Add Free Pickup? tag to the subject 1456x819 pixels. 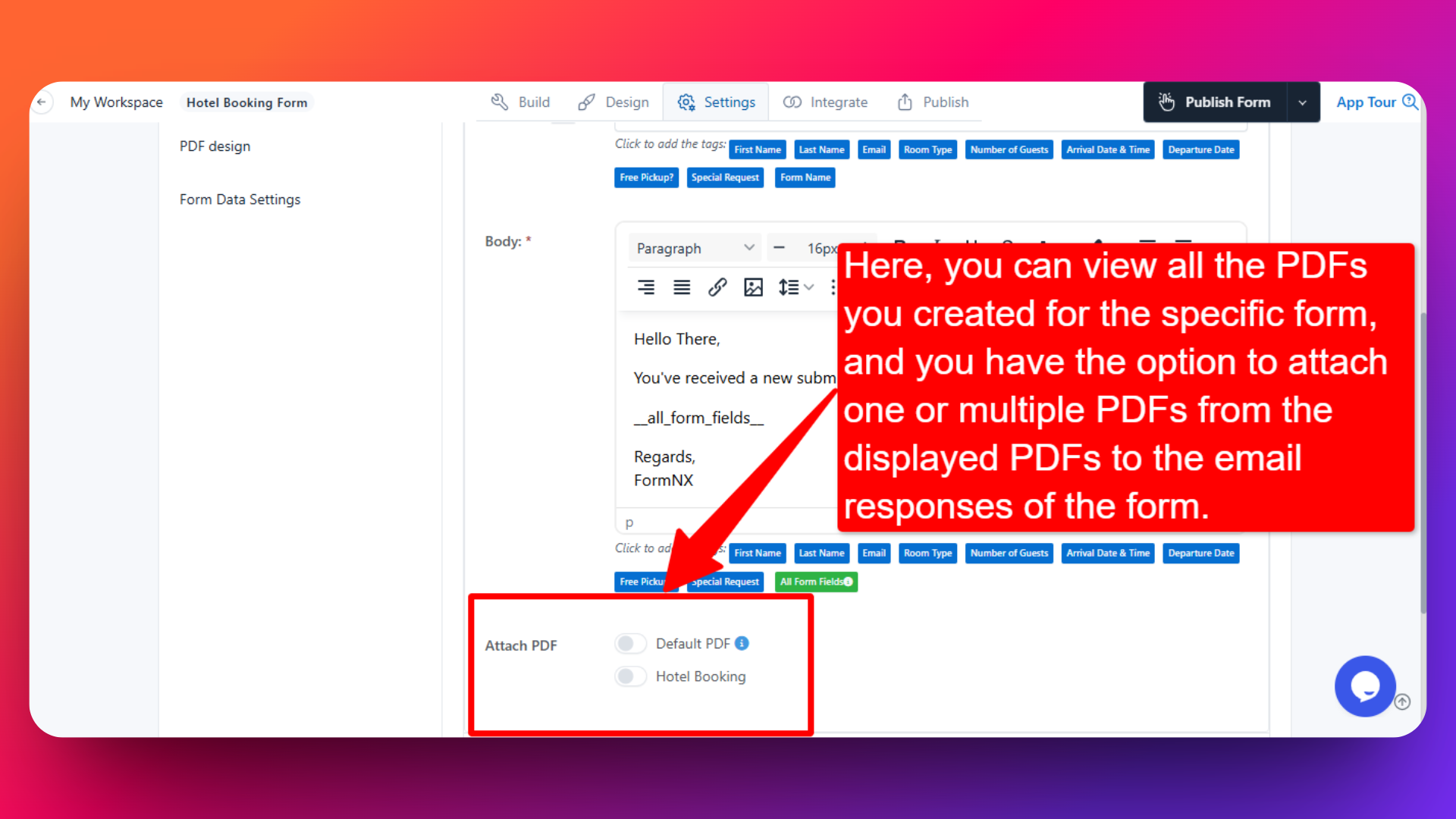point(646,177)
